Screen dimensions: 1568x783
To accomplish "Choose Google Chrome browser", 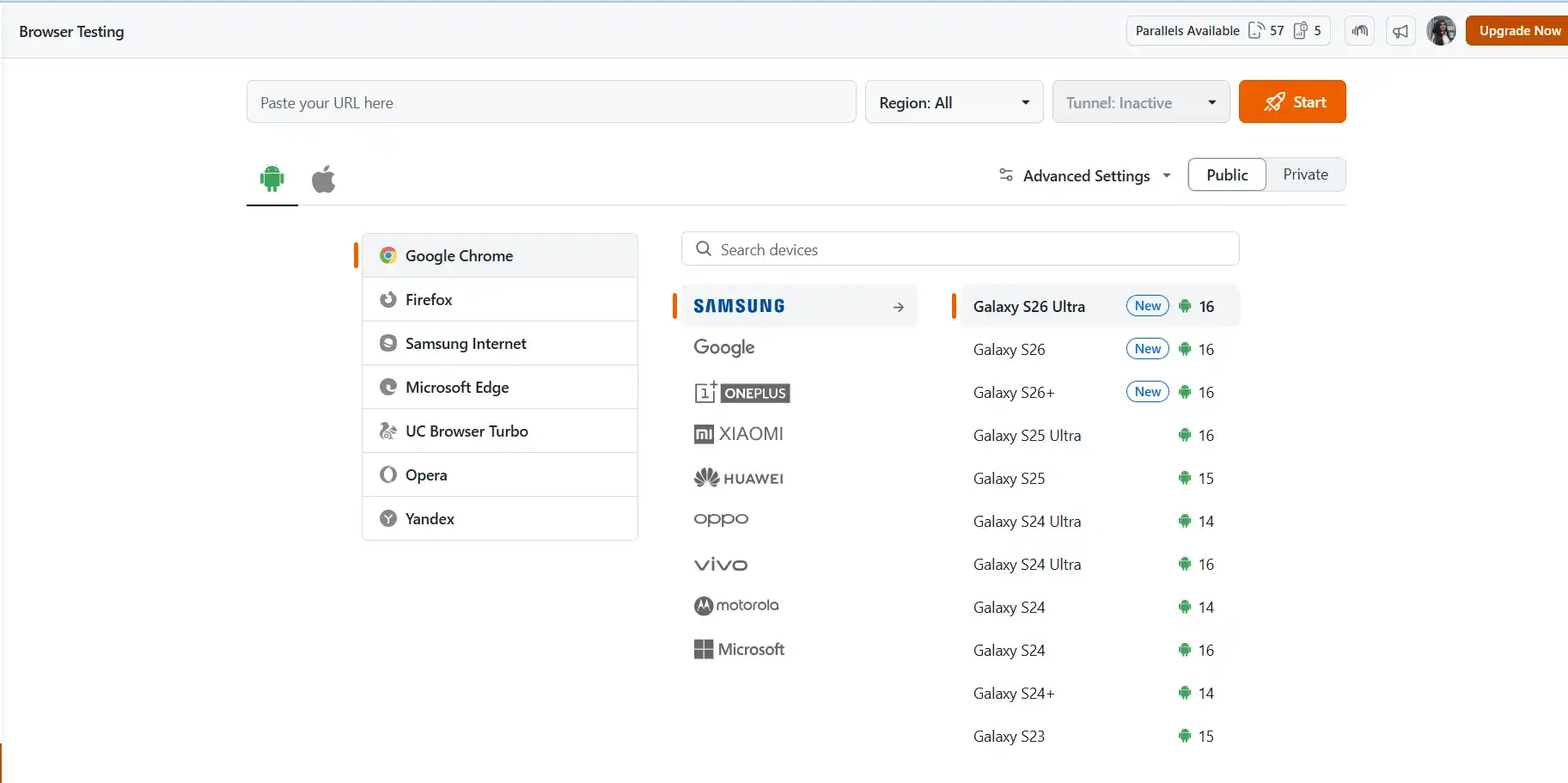I will (500, 255).
